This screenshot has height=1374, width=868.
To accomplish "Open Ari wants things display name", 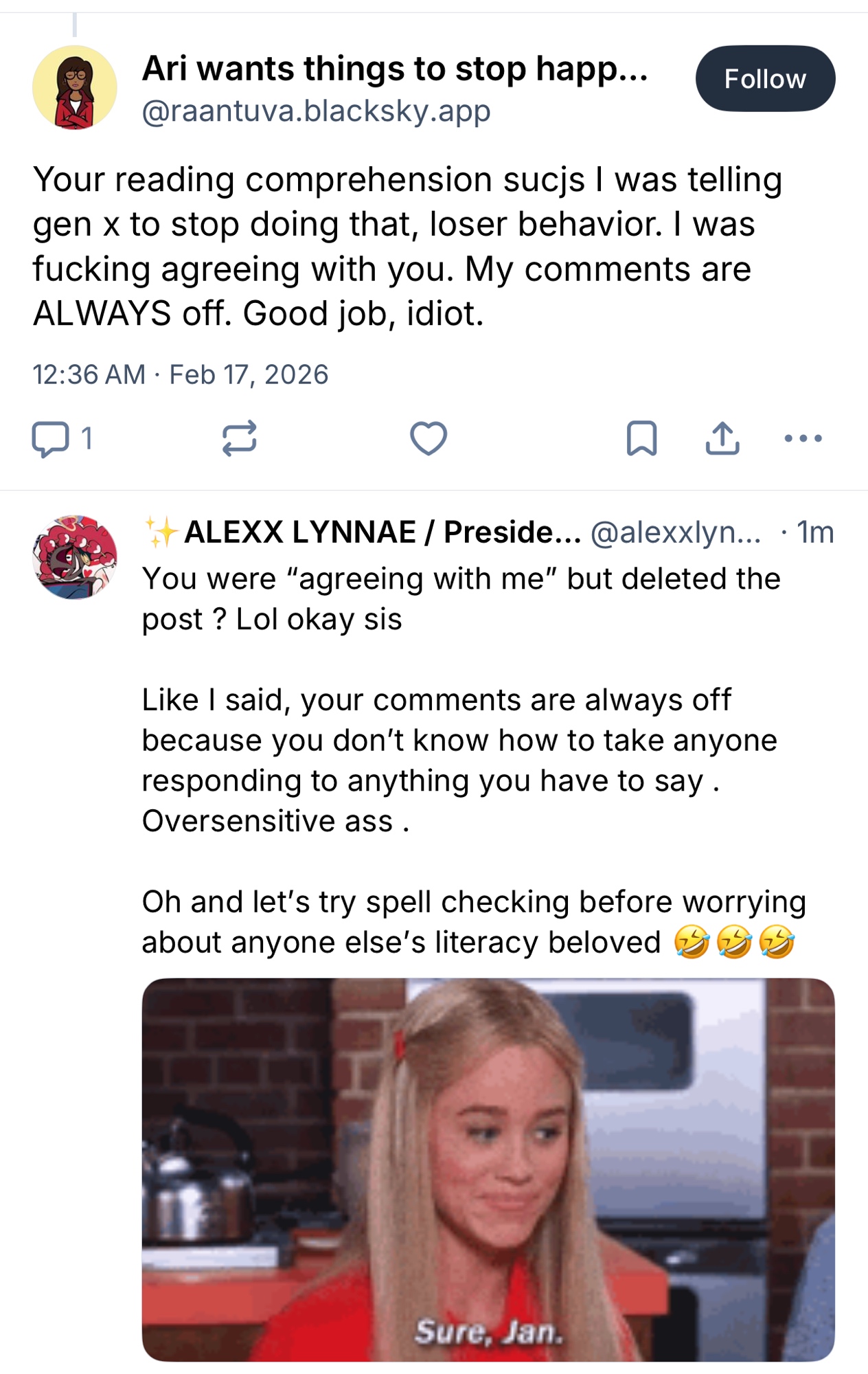I will coord(395,69).
